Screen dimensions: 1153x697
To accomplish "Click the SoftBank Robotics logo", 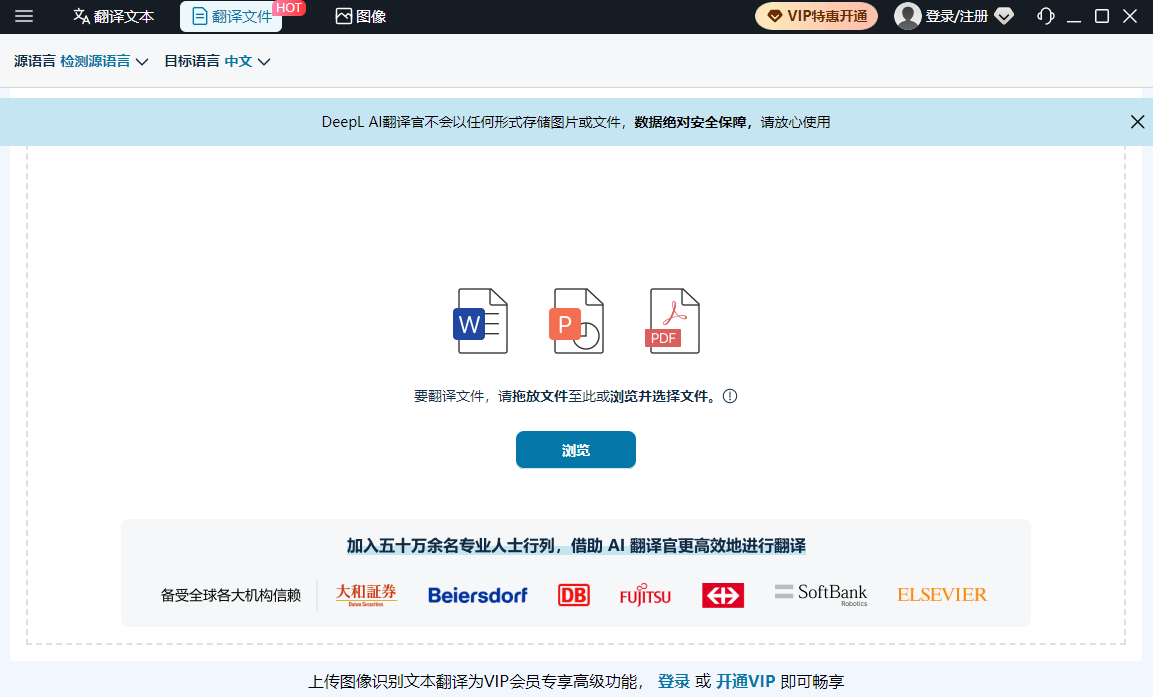I will pyautogui.click(x=821, y=594).
